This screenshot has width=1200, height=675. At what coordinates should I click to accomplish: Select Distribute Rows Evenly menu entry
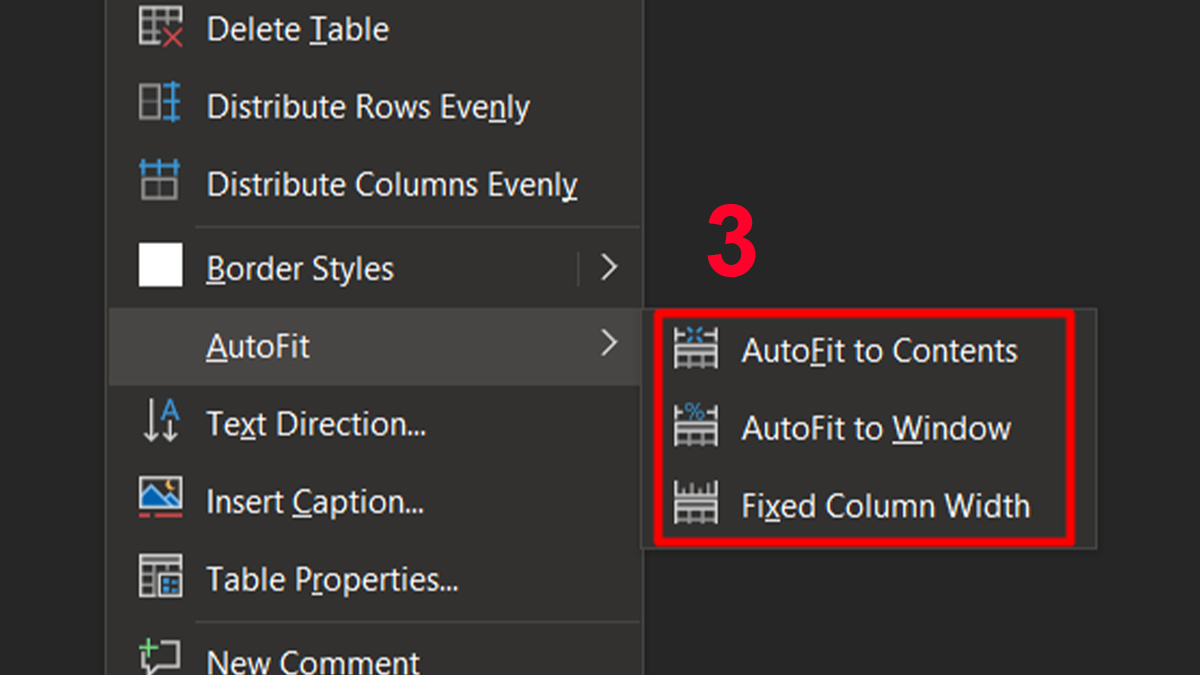click(368, 107)
